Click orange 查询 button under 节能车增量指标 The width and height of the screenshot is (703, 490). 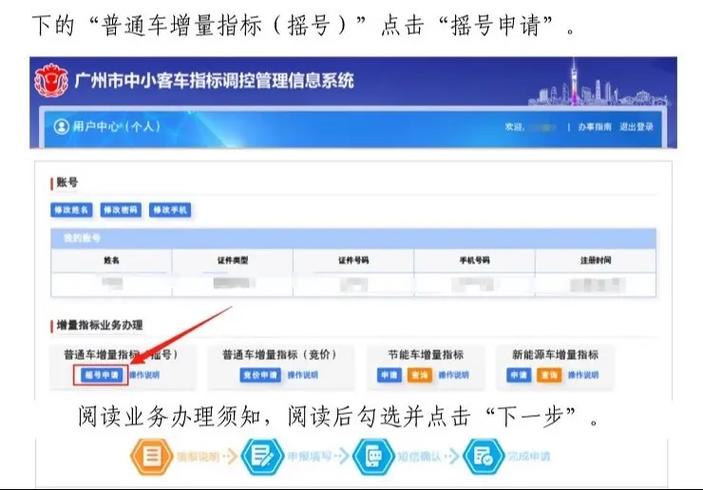pyautogui.click(x=420, y=375)
